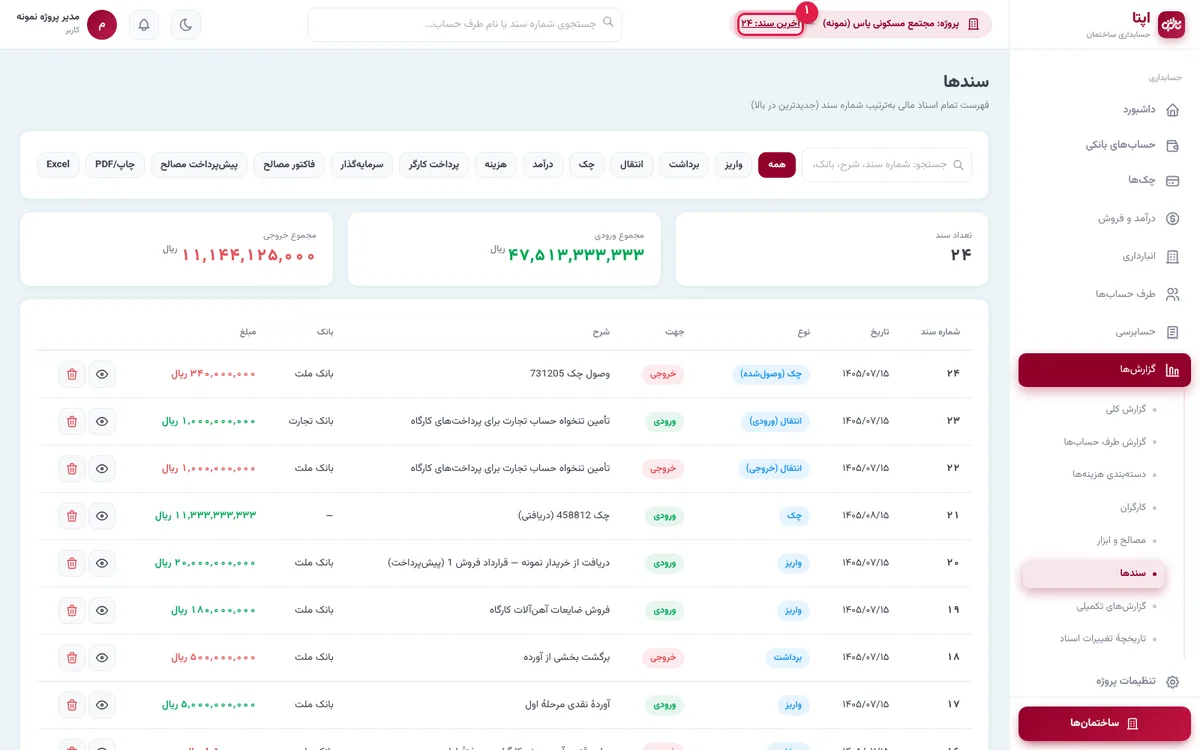The width and height of the screenshot is (1200, 750).
Task: Focus the top account search field
Action: tap(465, 25)
